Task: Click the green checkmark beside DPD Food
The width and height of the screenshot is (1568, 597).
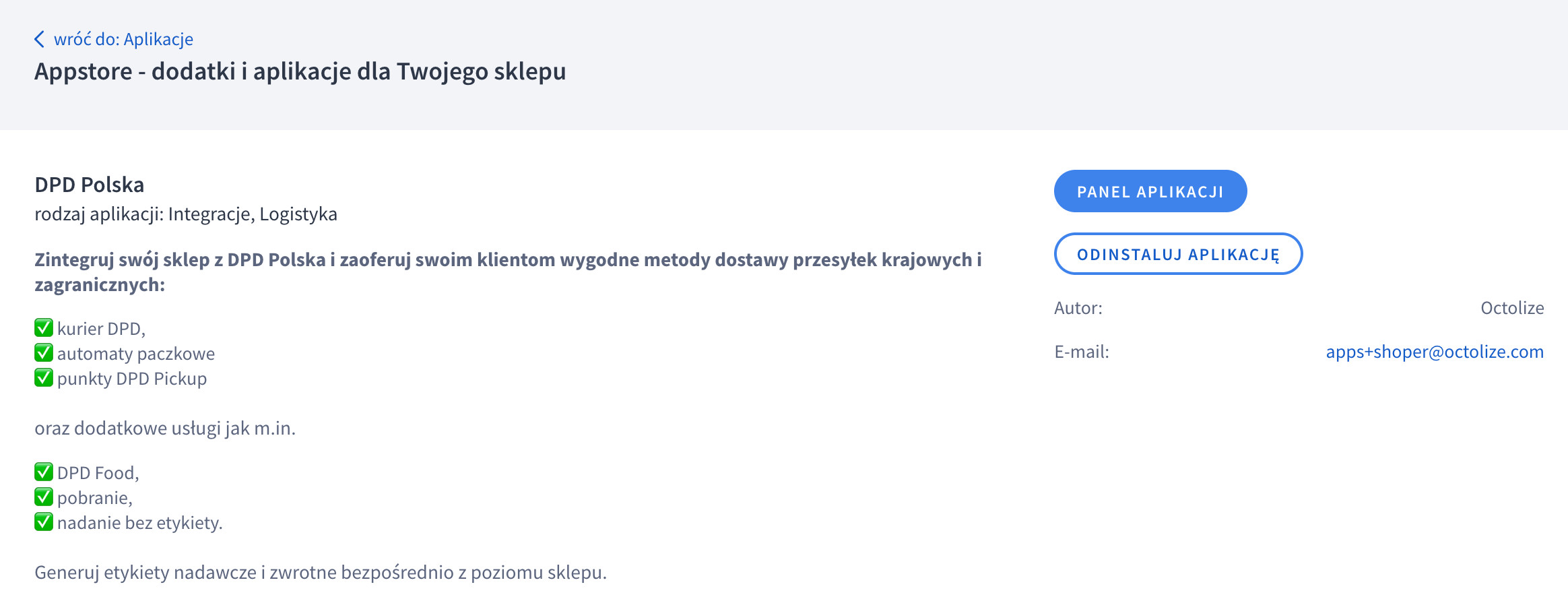Action: coord(42,472)
